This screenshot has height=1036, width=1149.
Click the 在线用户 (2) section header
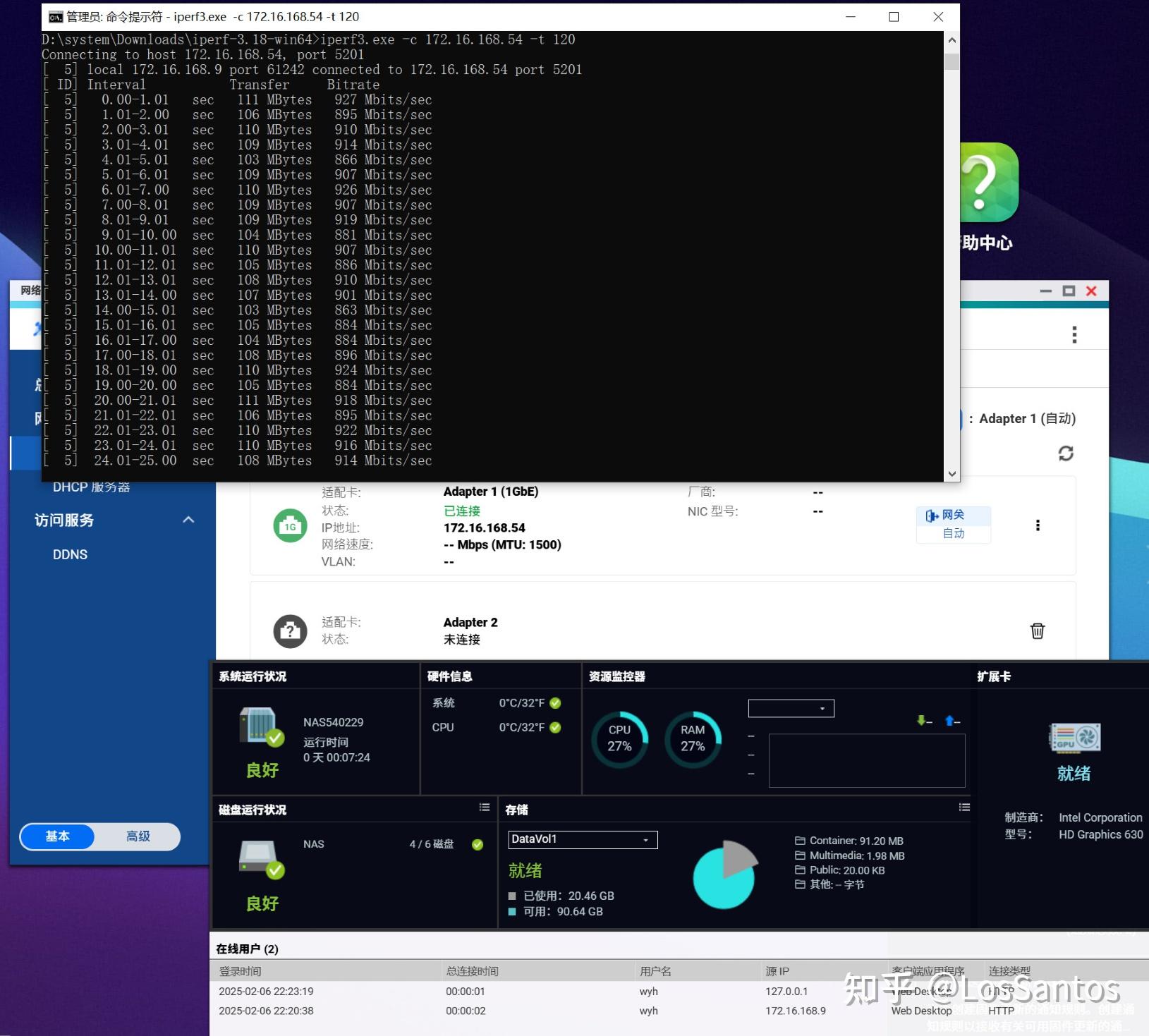[x=247, y=949]
